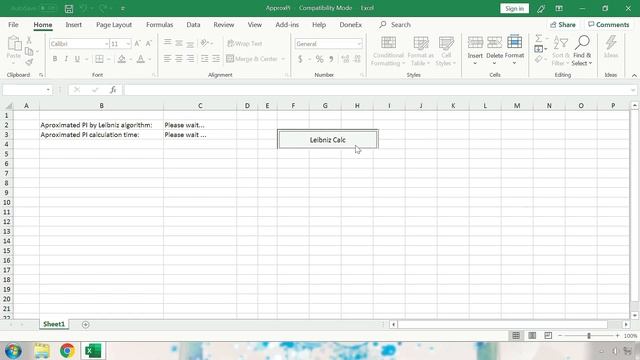
Task: Click the Insert Function fx icon
Action: coord(113,90)
